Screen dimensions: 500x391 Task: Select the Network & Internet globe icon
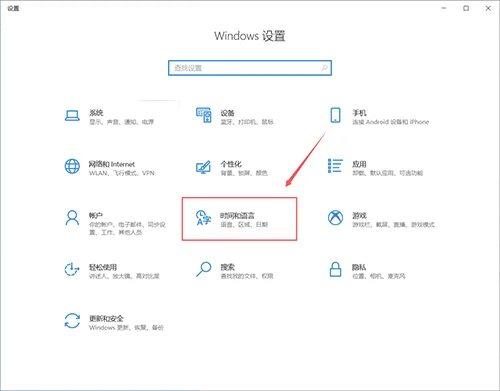pos(72,166)
